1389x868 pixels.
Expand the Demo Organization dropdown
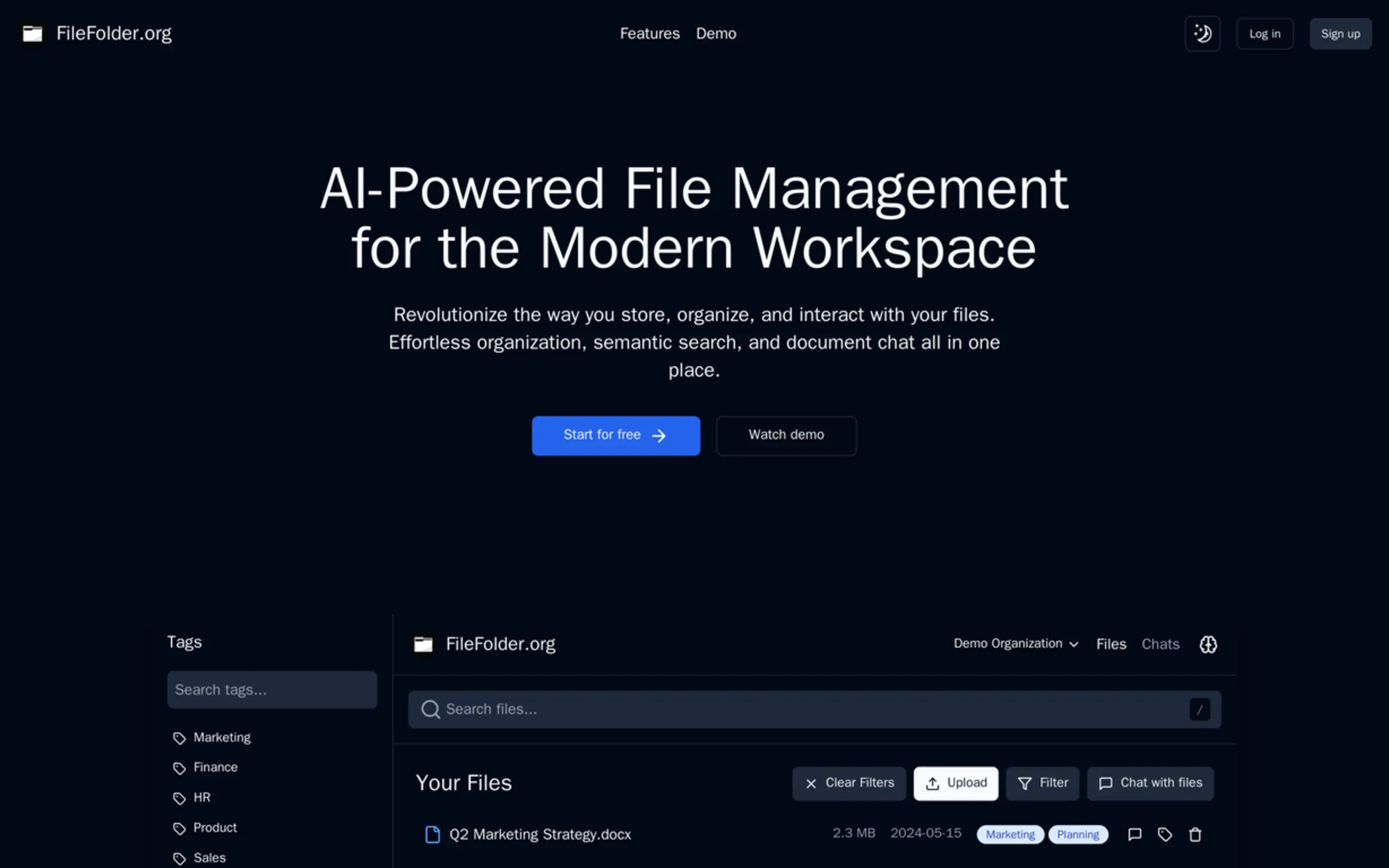[x=1015, y=643]
